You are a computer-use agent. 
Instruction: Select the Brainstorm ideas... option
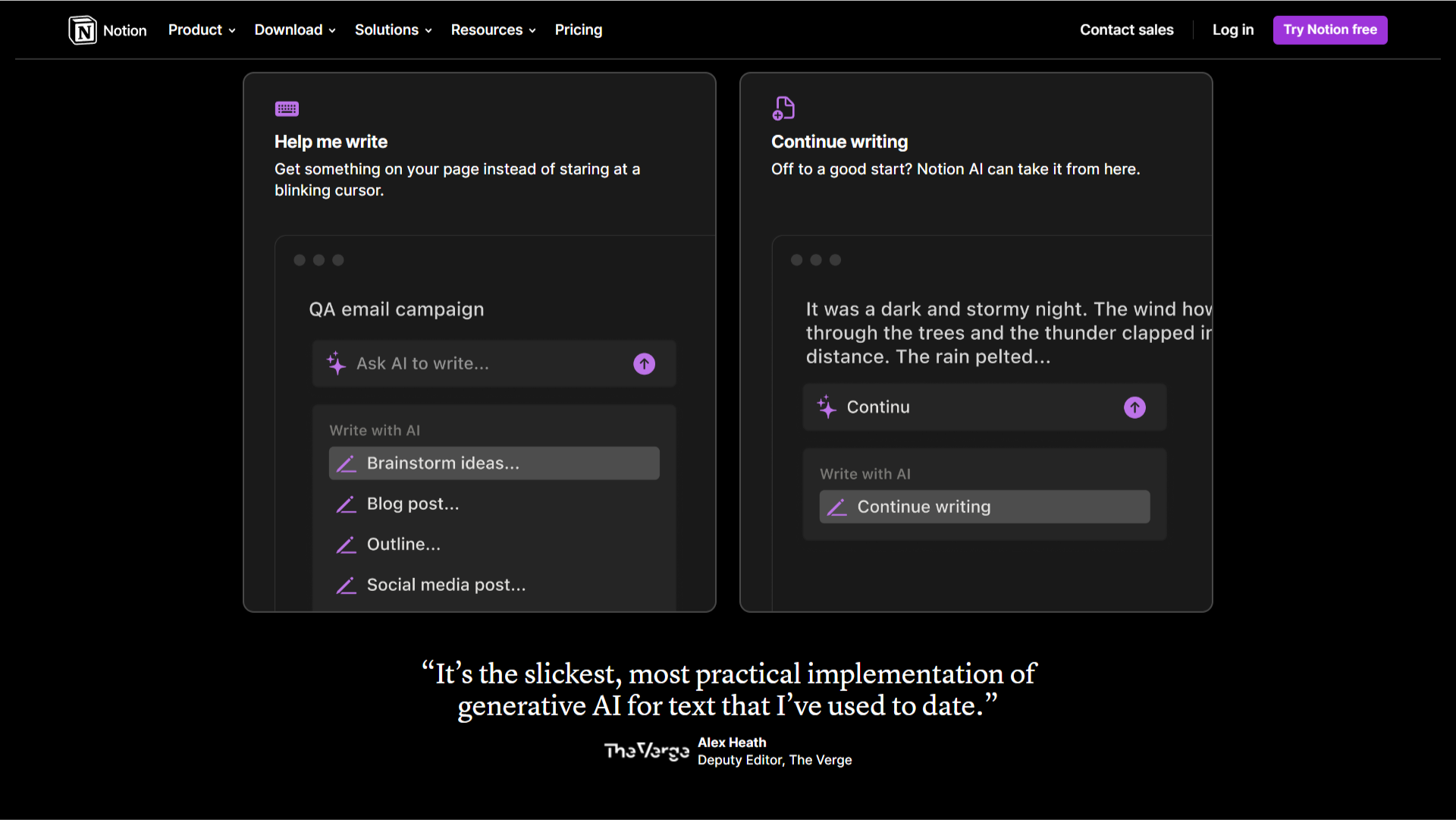coord(494,463)
